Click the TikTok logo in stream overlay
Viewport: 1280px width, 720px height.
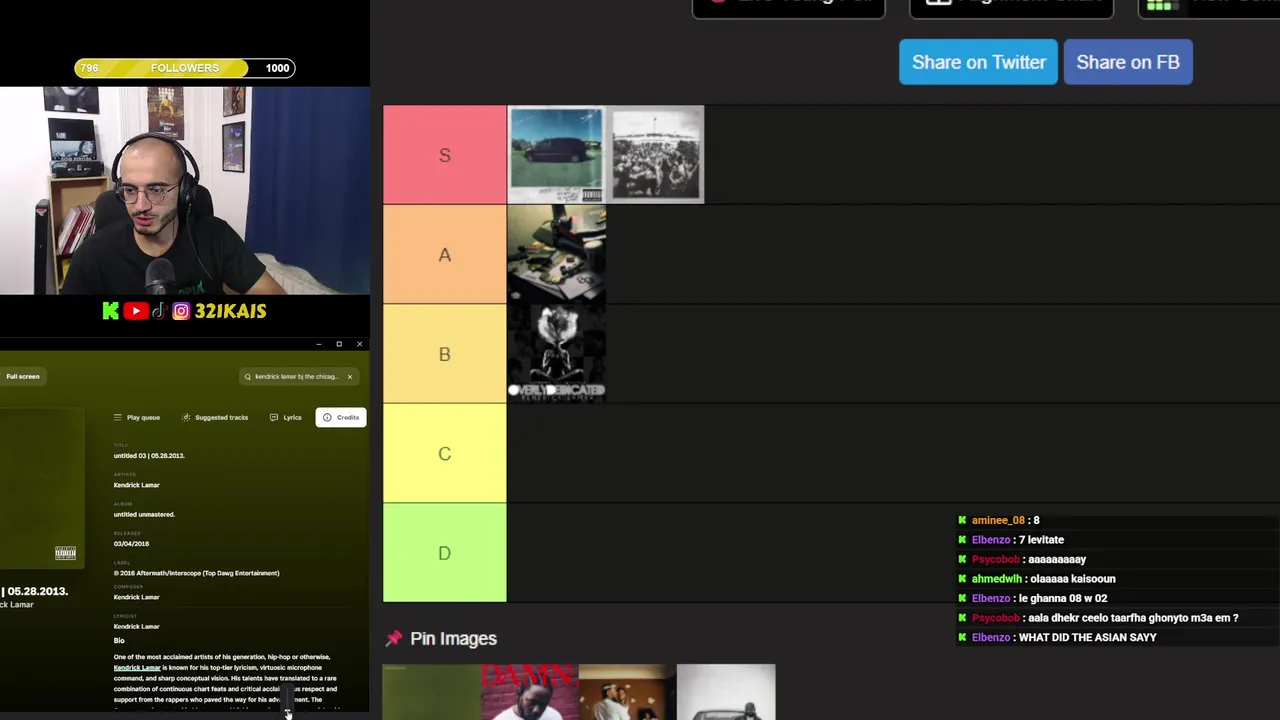point(158,311)
